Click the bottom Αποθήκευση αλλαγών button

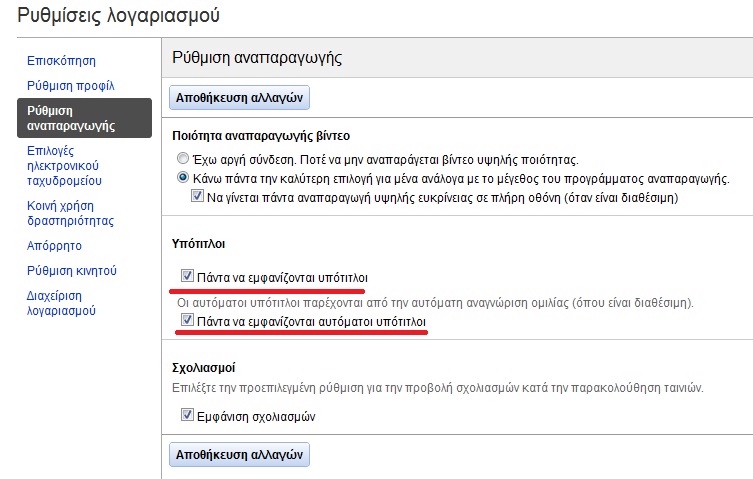click(x=240, y=453)
